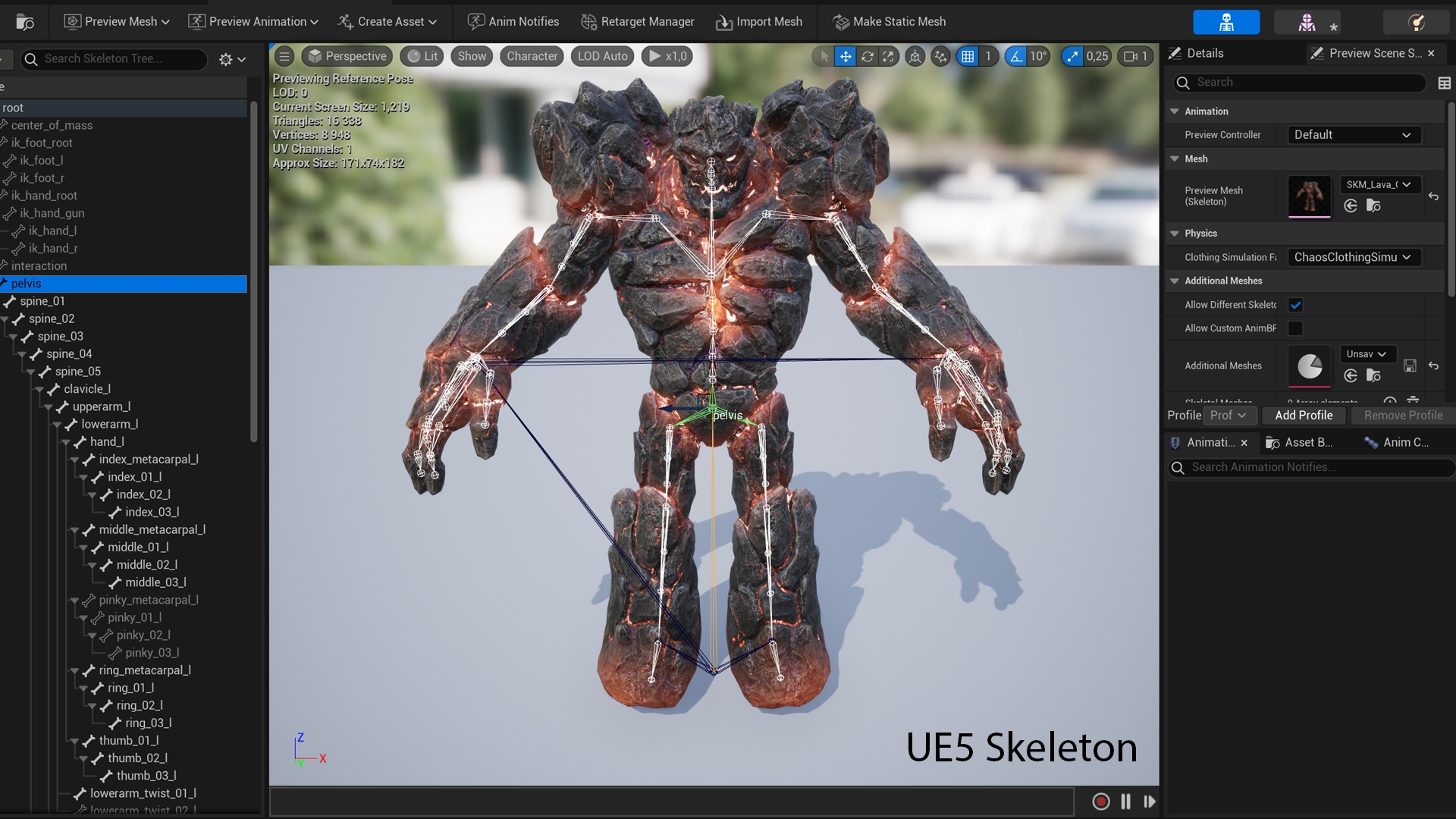The width and height of the screenshot is (1456, 819).
Task: Open the Retarget Manager
Action: (637, 21)
